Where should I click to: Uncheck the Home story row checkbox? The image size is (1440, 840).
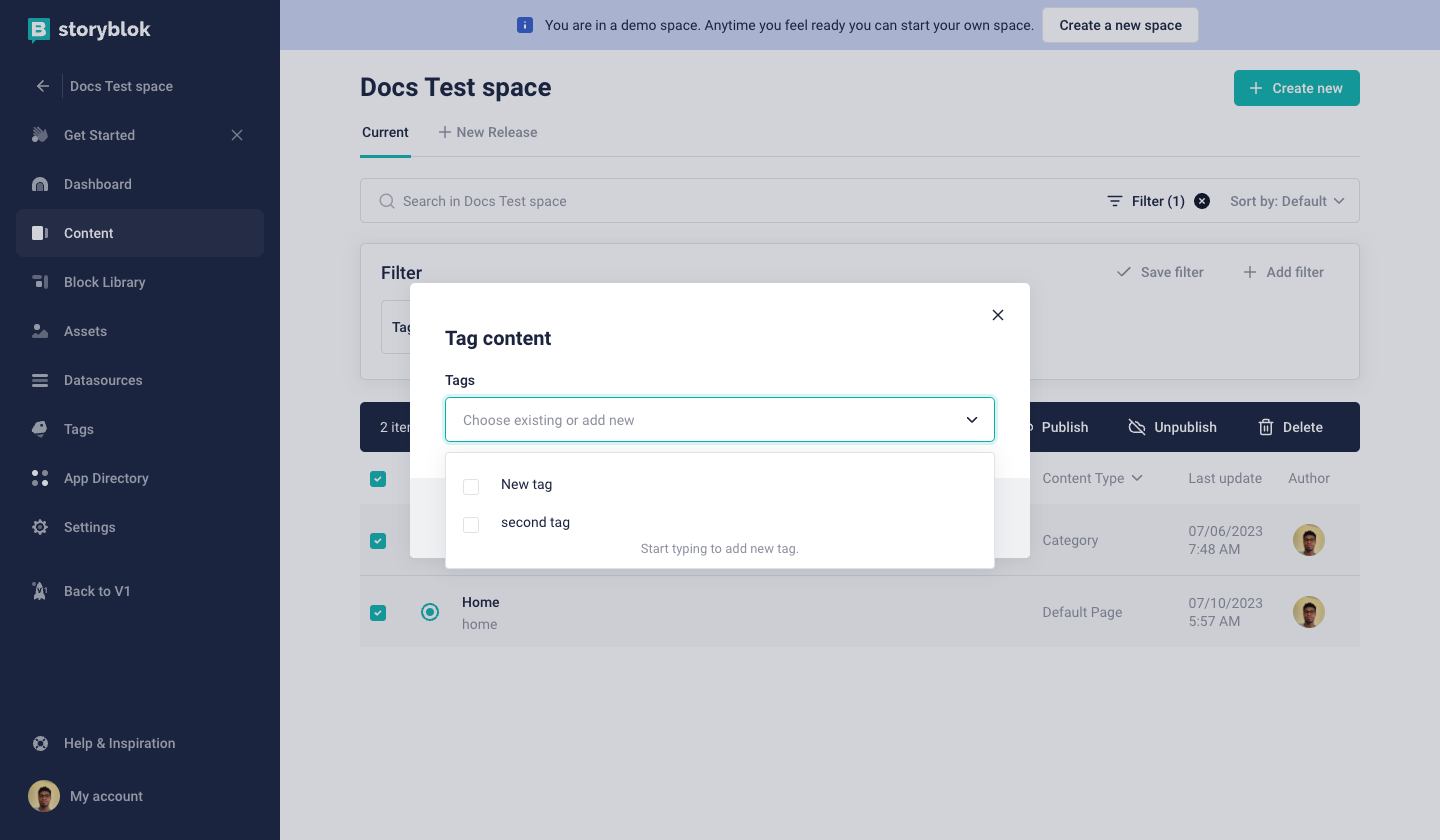(378, 612)
